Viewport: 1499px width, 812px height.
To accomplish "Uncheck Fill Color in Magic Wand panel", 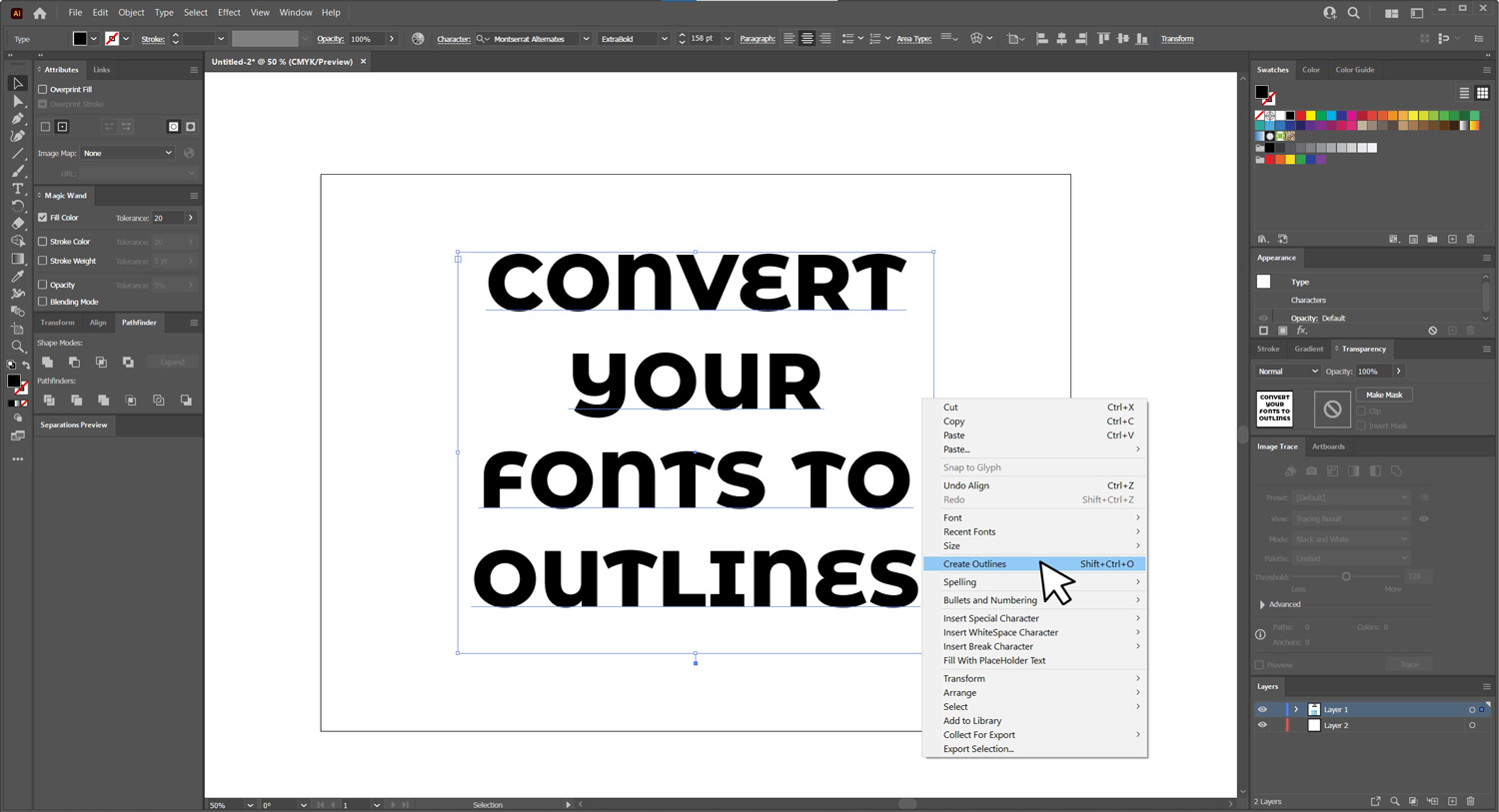I will pos(43,218).
